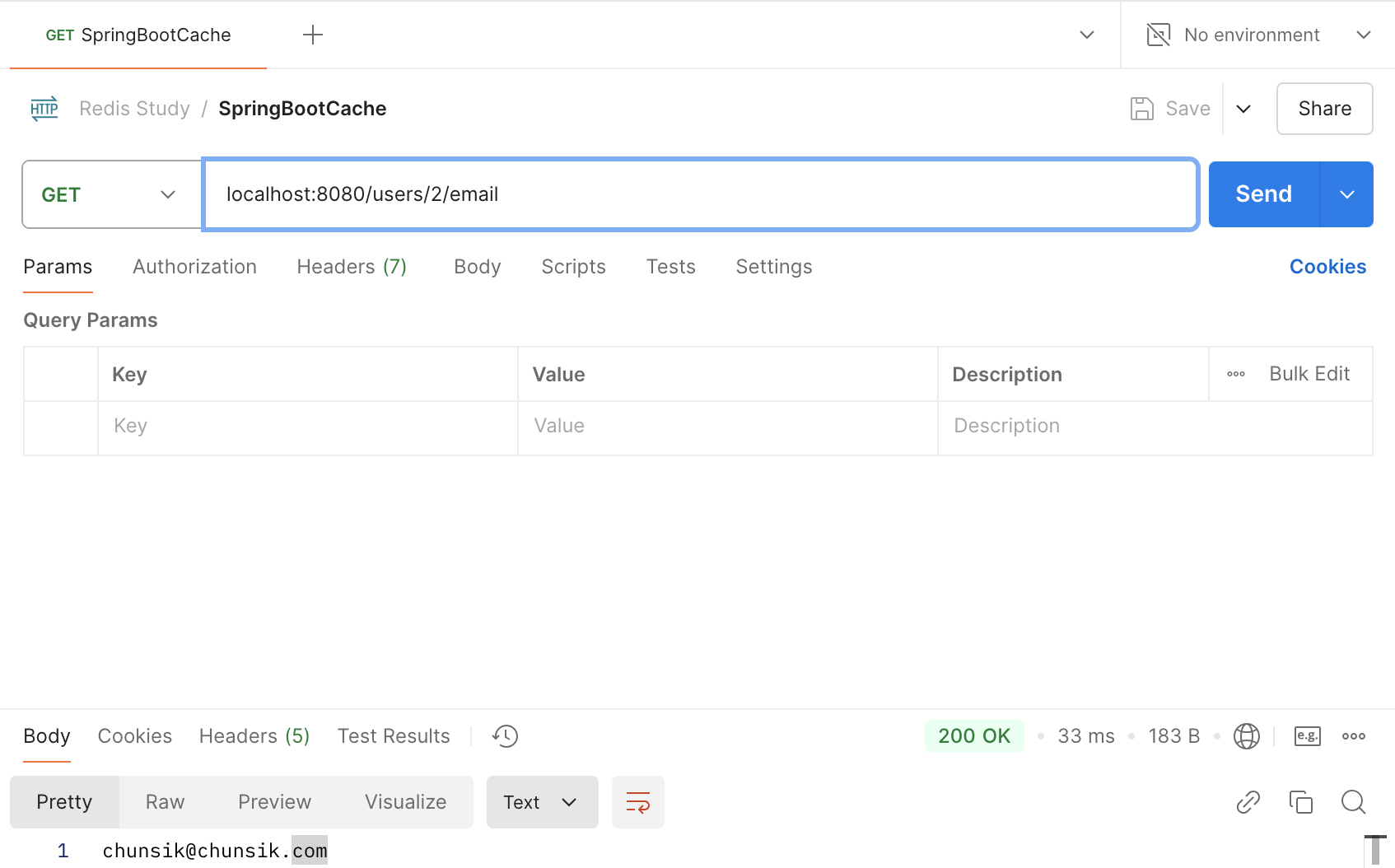Click the network globe icon
The image size is (1395, 868).
[x=1247, y=736]
